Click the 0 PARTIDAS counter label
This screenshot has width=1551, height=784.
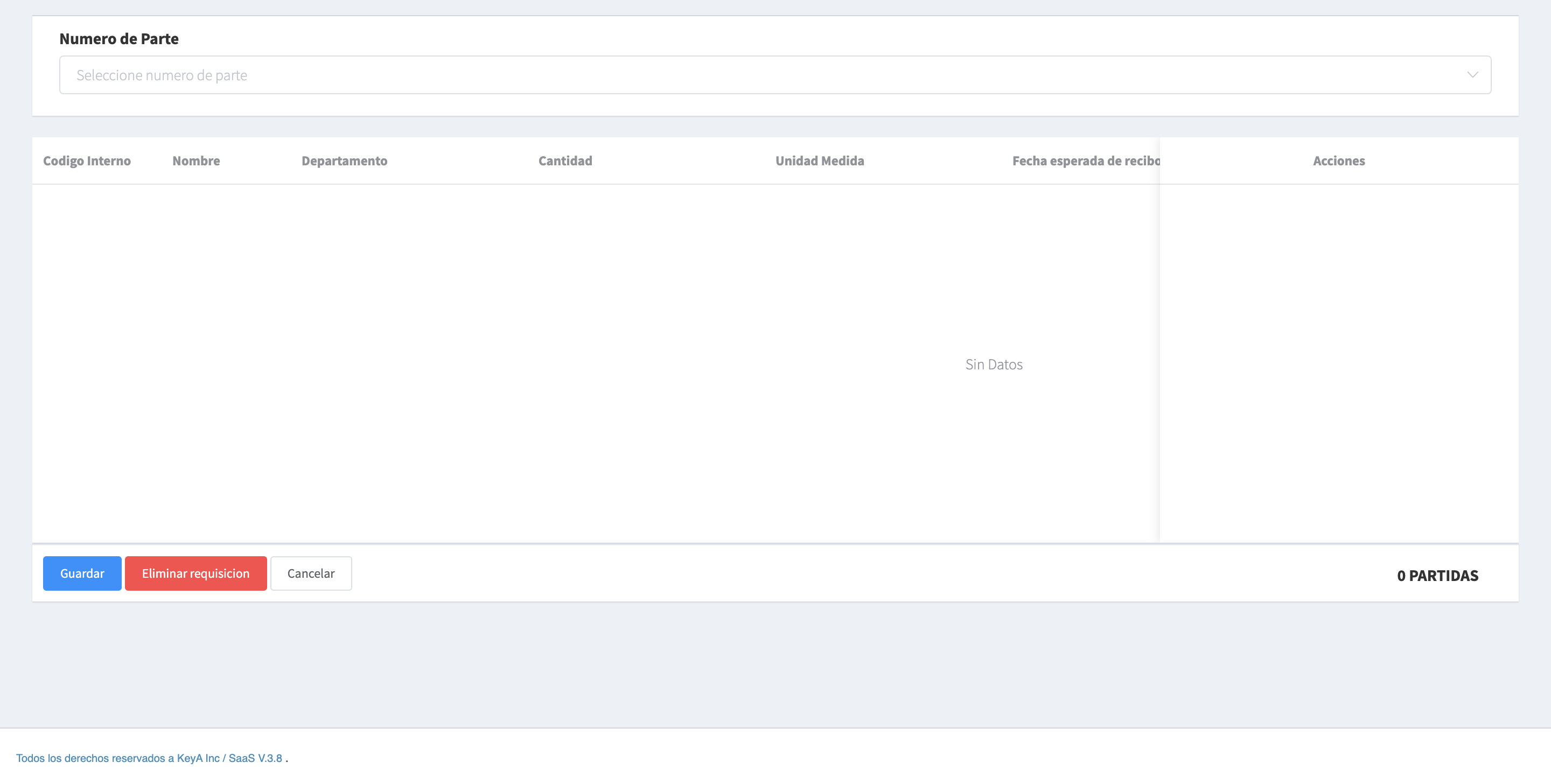coord(1437,576)
